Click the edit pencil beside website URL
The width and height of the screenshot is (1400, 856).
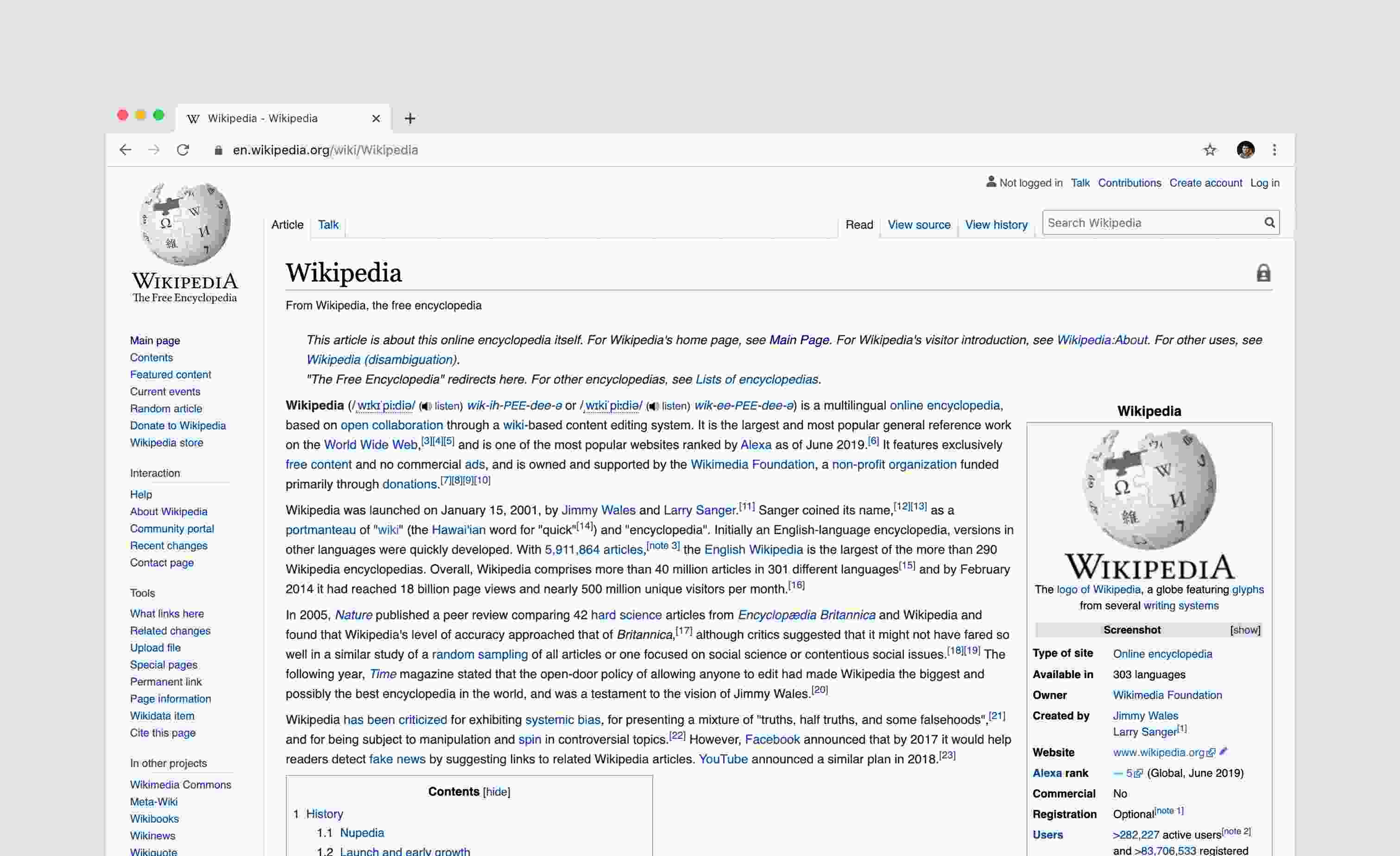(1223, 751)
